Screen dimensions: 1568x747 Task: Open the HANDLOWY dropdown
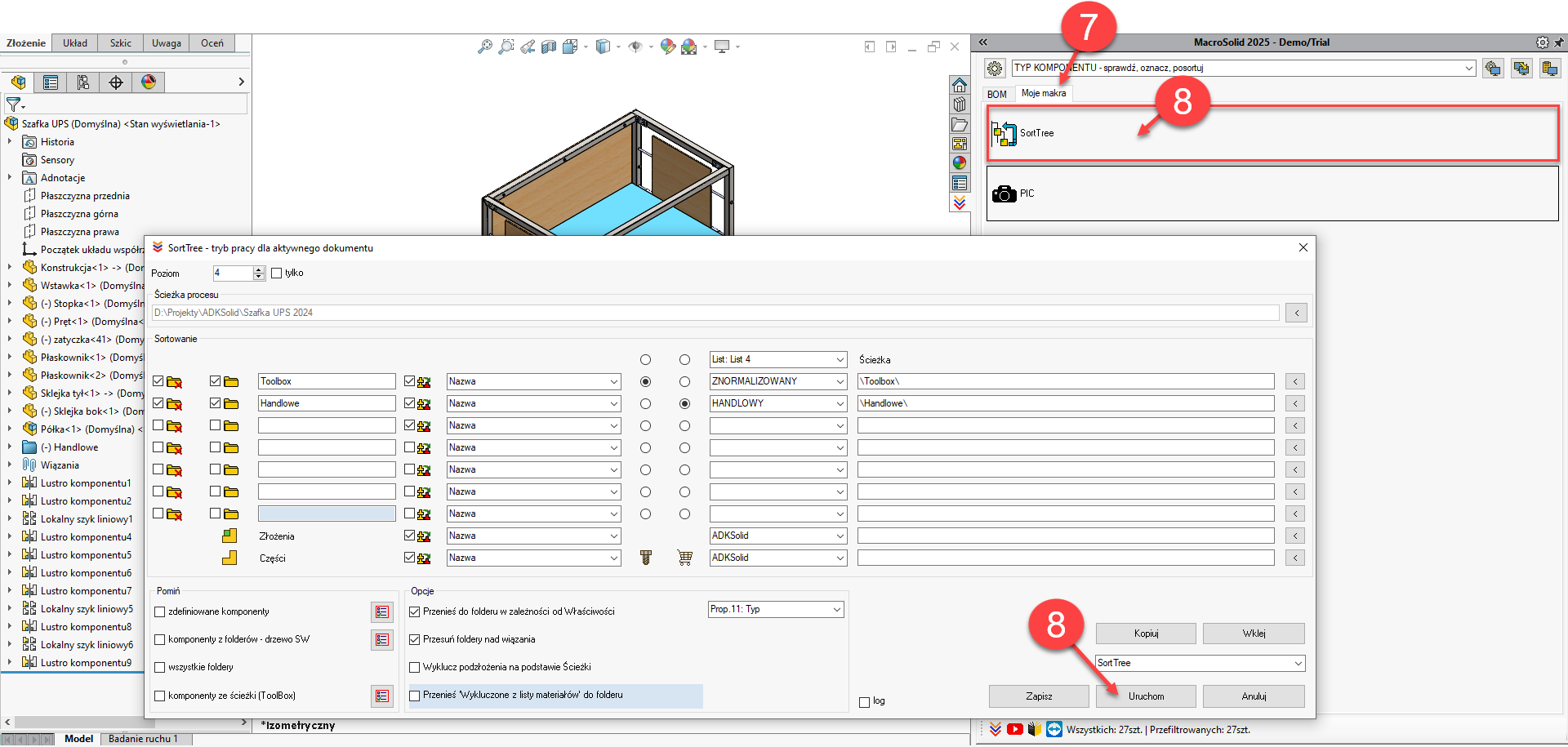[x=777, y=403]
